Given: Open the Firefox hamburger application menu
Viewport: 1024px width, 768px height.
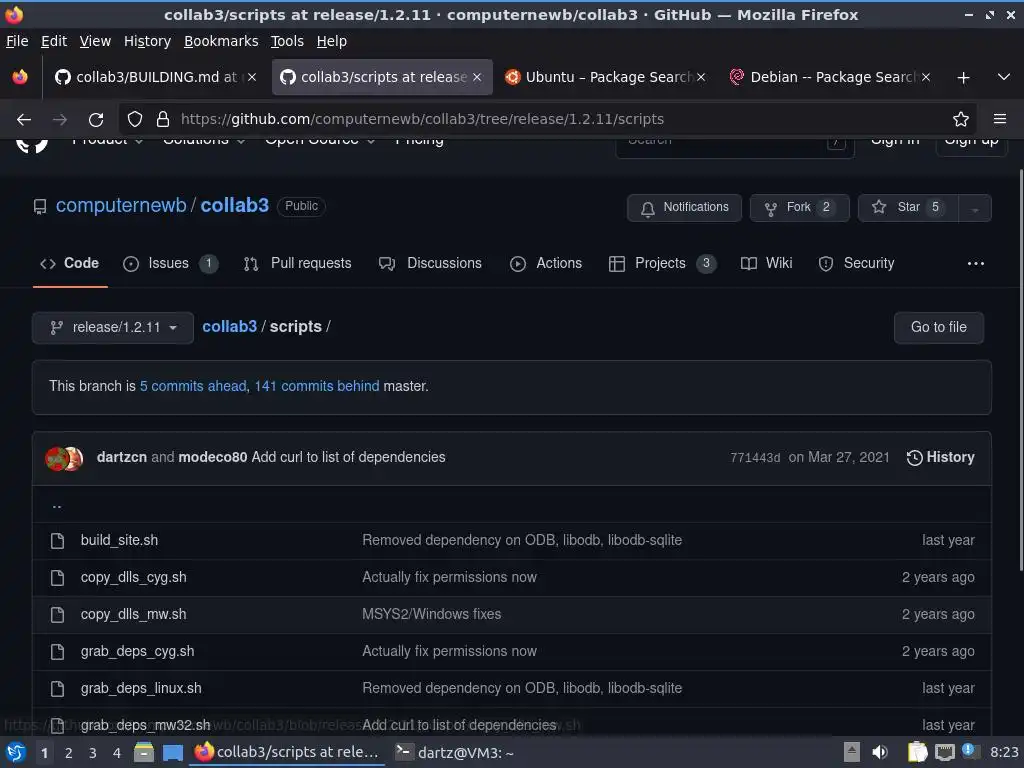Looking at the screenshot, I should click(1000, 119).
